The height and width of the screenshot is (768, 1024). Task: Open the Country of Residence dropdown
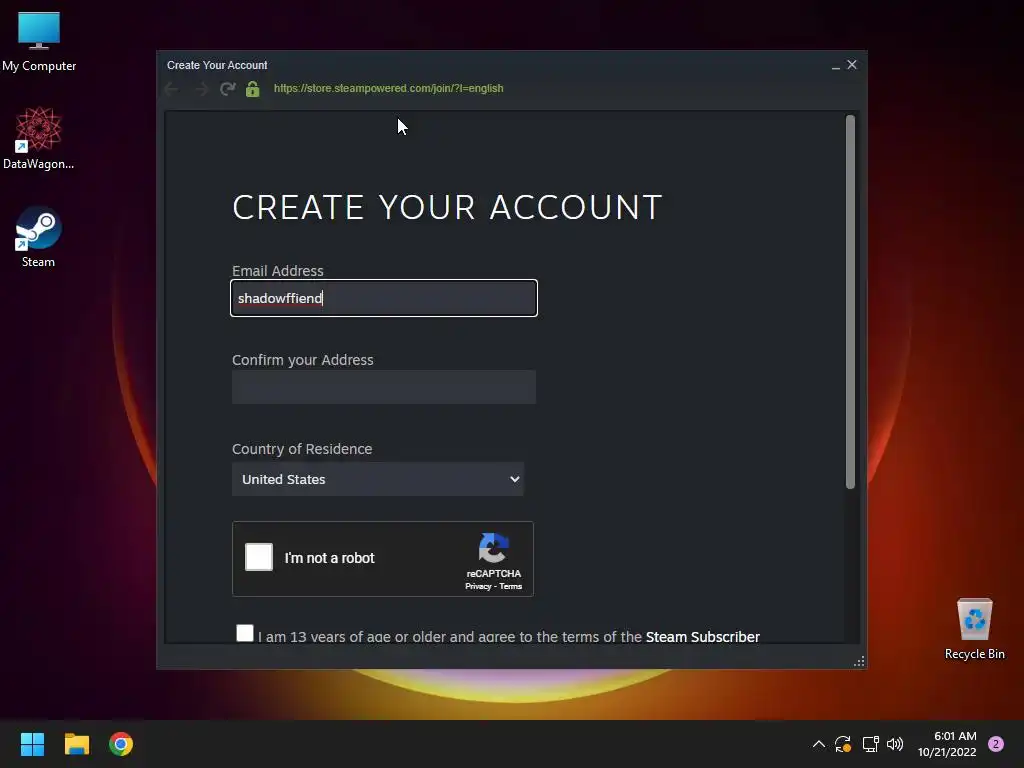377,479
